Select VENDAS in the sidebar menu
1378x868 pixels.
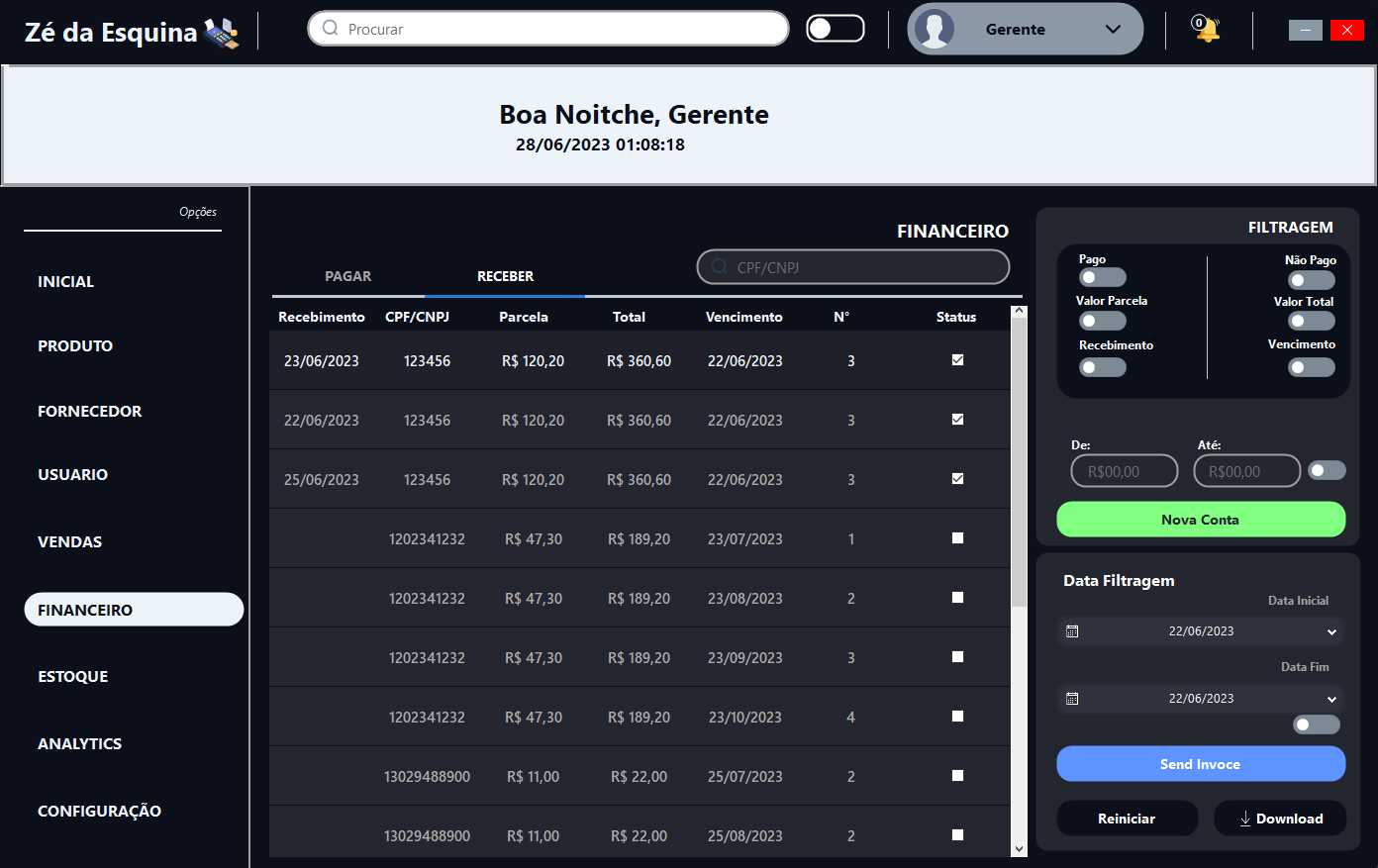70,541
